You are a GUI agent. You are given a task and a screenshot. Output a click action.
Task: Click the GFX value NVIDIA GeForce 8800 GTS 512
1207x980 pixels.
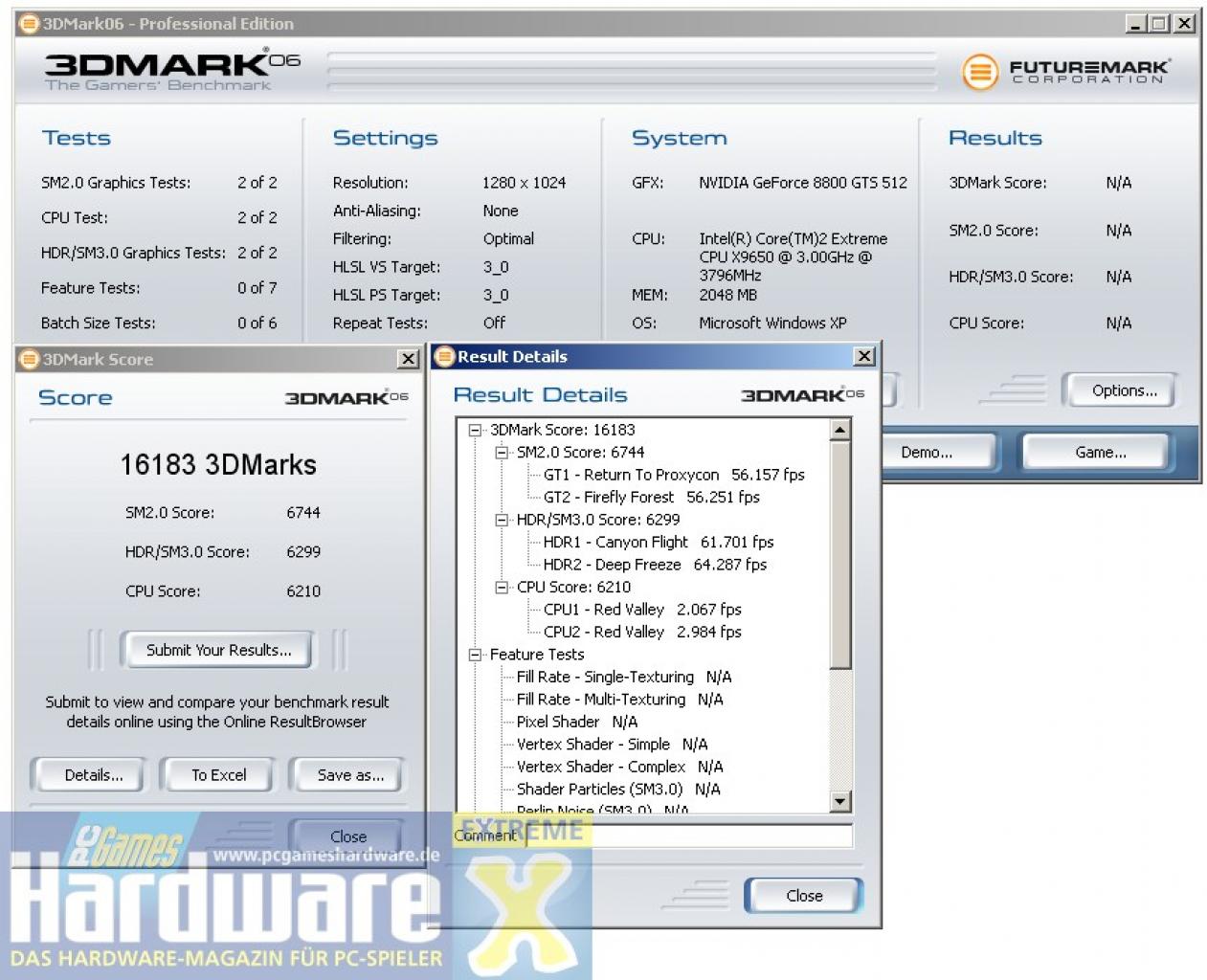(803, 183)
